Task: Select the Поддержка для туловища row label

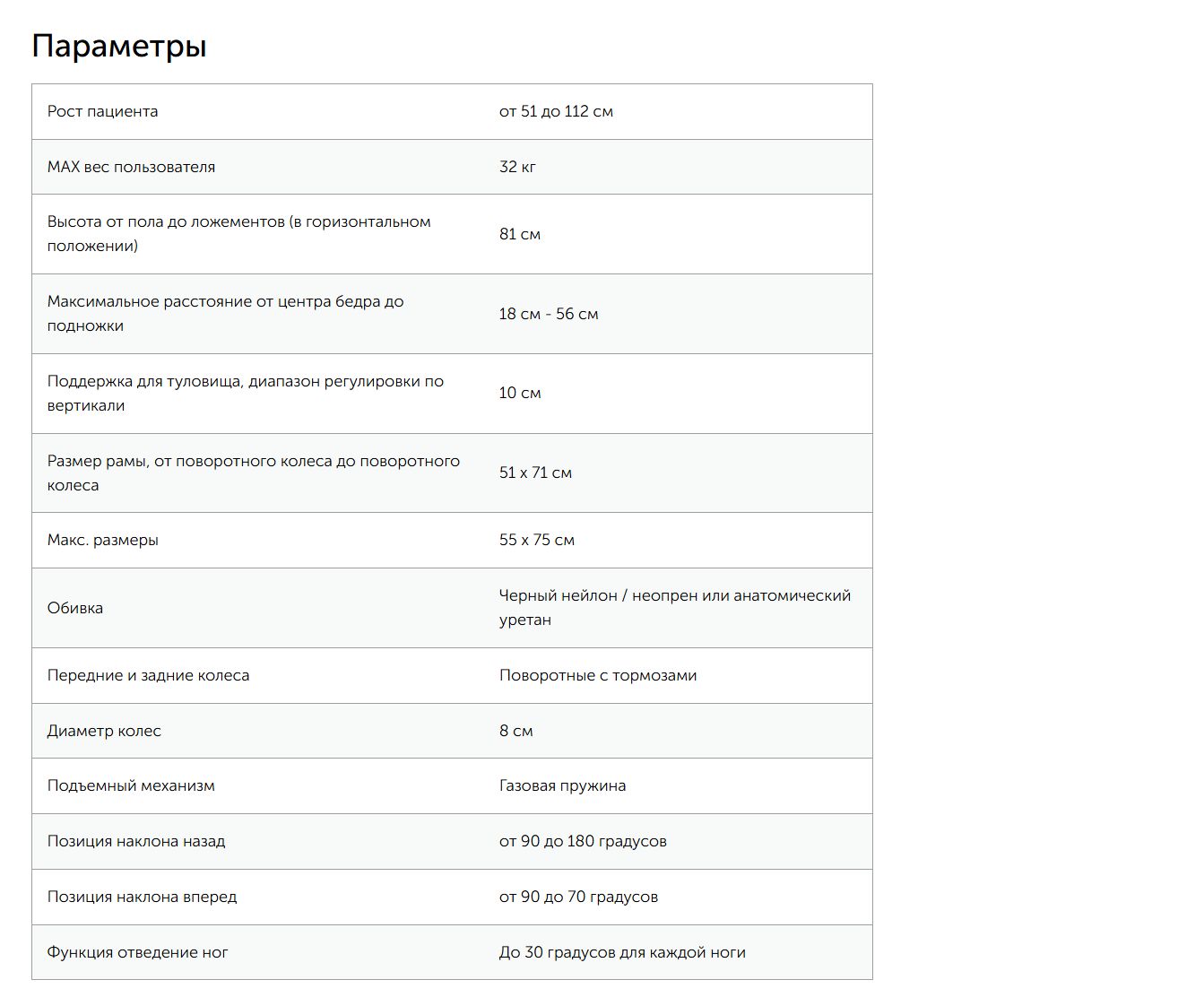Action: (x=246, y=394)
